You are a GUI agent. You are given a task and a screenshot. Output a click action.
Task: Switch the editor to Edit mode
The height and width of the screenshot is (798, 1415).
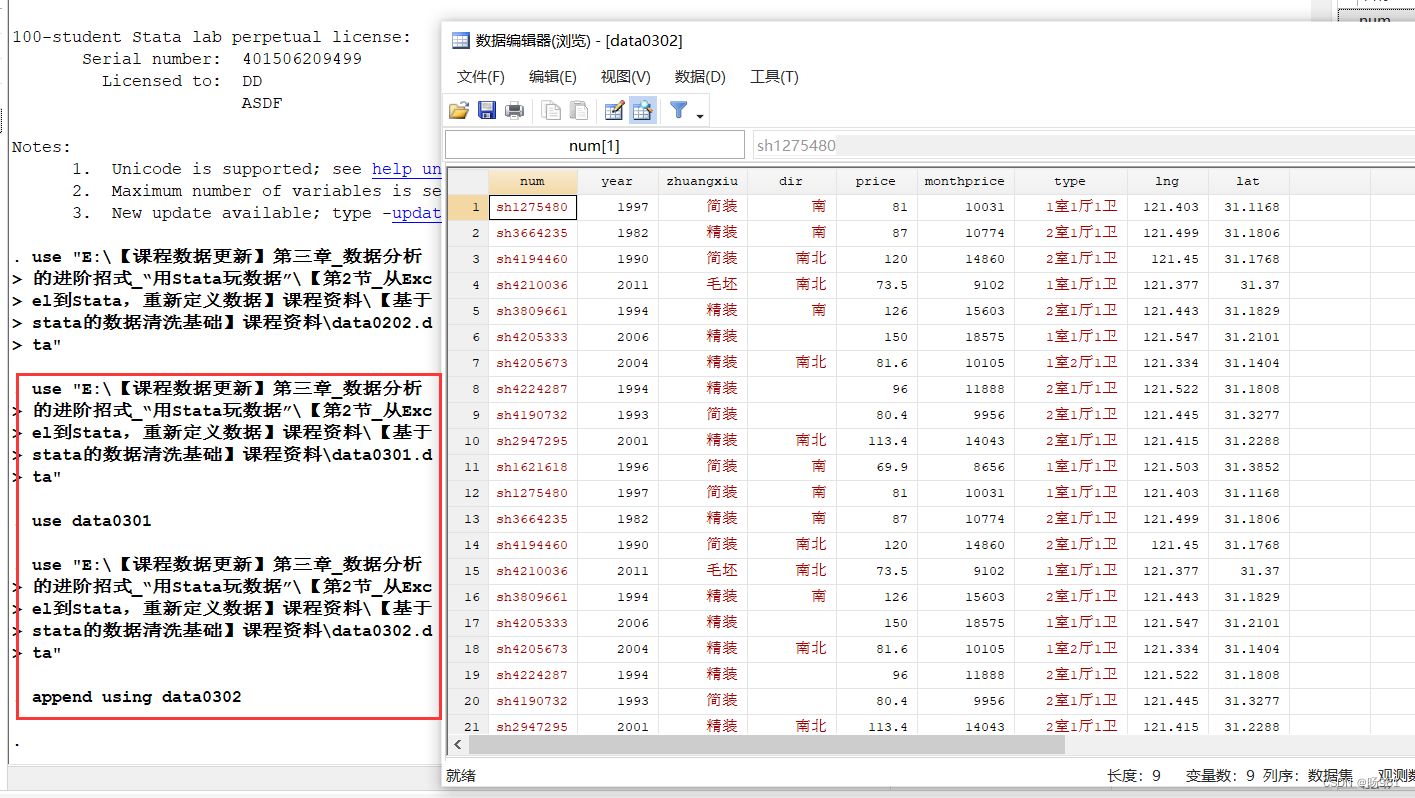(x=613, y=110)
